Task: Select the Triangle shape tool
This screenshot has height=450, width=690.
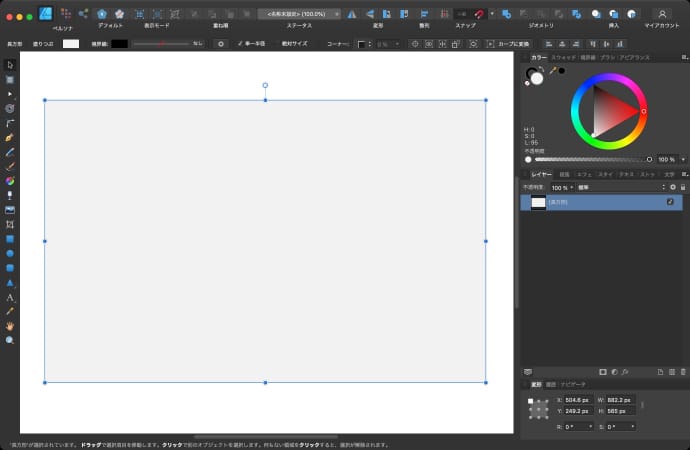Action: [x=10, y=283]
